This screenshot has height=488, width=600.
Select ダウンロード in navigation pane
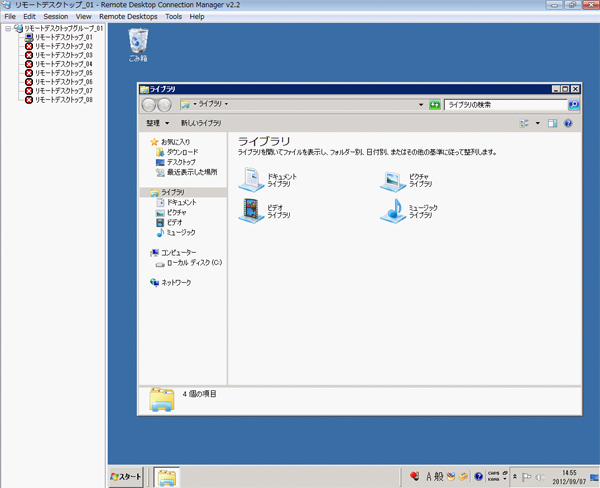177,152
